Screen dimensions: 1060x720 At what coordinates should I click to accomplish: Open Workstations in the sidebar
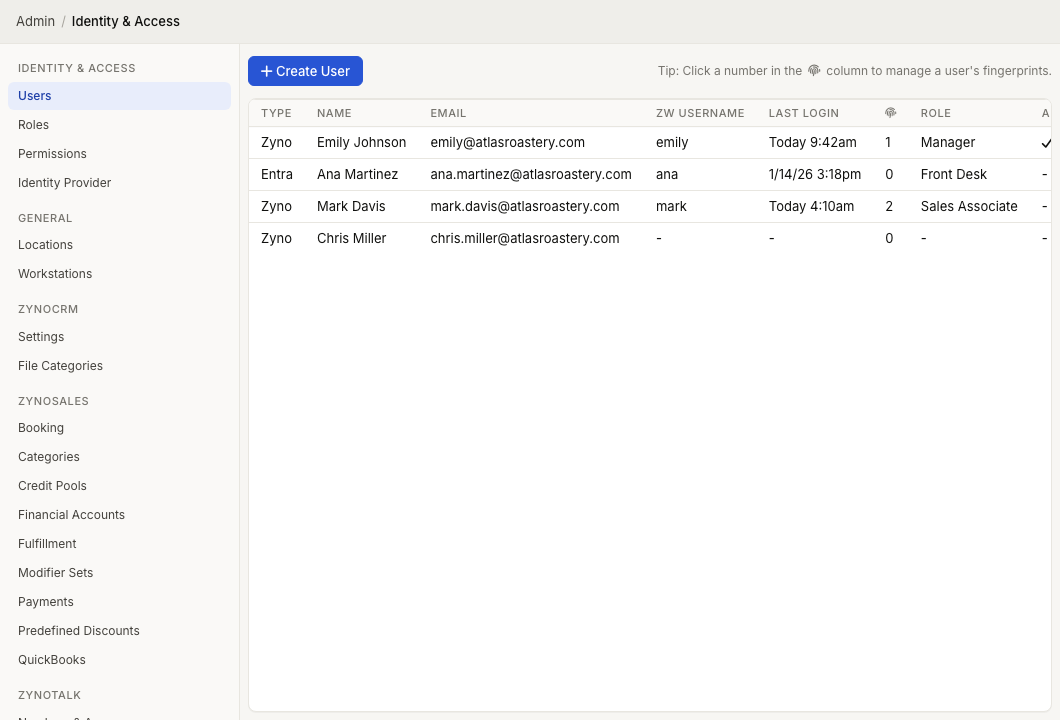point(120,274)
